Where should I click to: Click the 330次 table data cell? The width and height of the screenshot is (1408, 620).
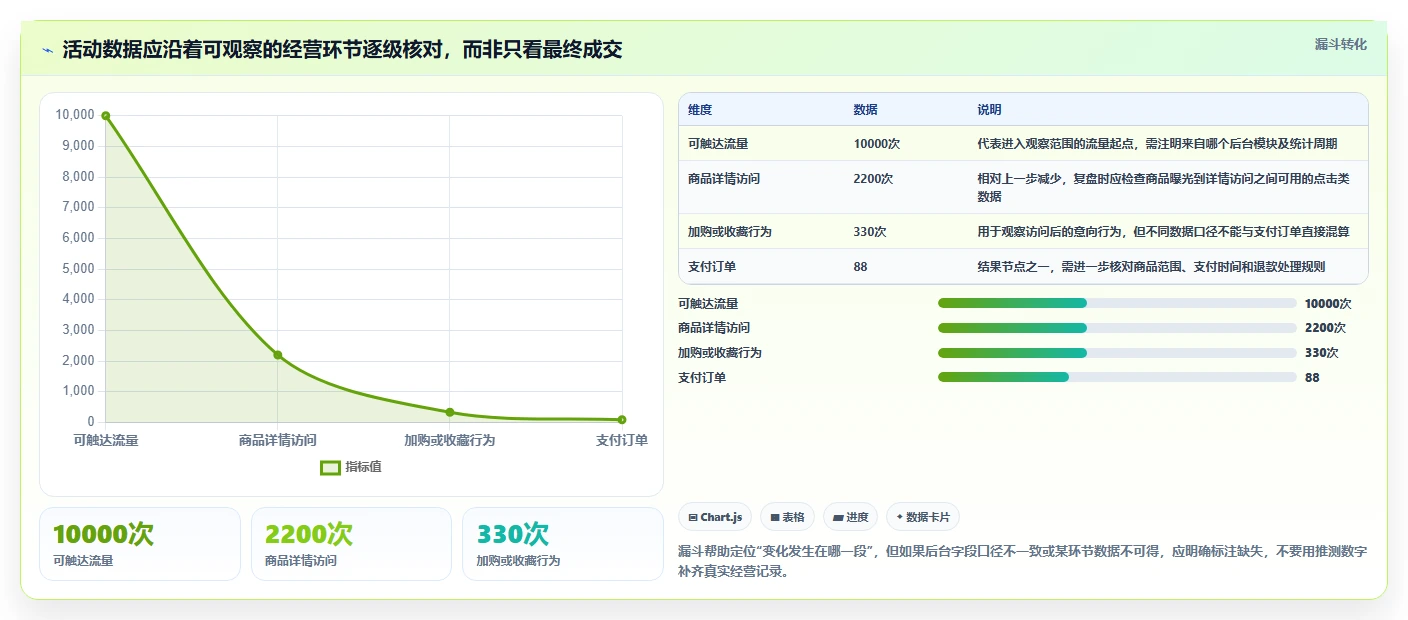(870, 232)
